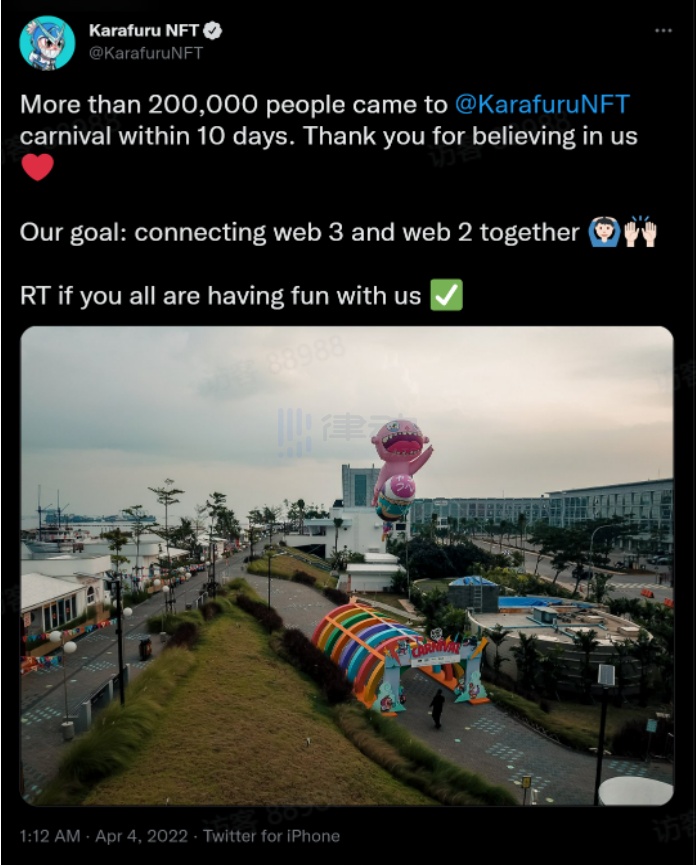Click the 'Our goal: connecting web 3' line

coord(300,233)
